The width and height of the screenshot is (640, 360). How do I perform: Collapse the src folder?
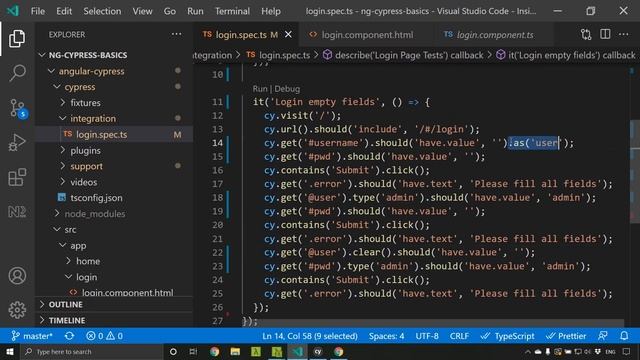point(57,229)
